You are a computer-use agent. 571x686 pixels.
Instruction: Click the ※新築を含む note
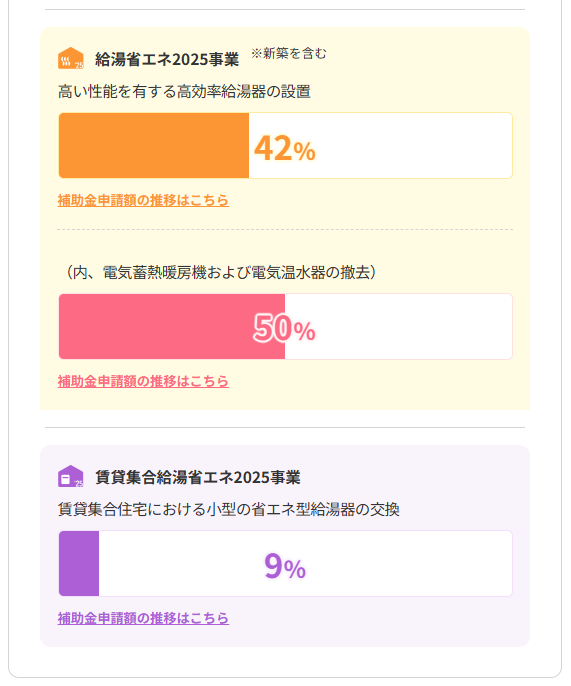point(289,53)
